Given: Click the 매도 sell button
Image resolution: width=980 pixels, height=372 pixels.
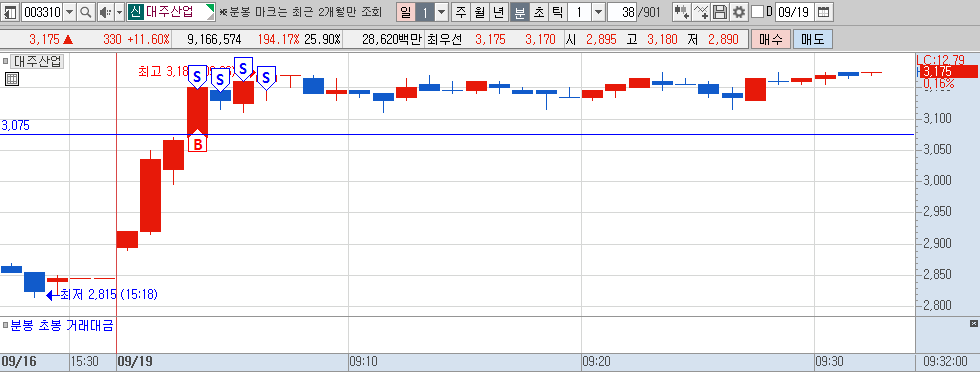Looking at the screenshot, I should 812,39.
